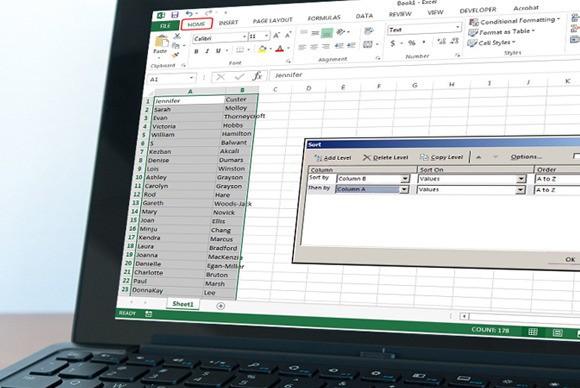Open the Font group dialog launcher
Screen dimensions: 580x388
(x=289, y=61)
